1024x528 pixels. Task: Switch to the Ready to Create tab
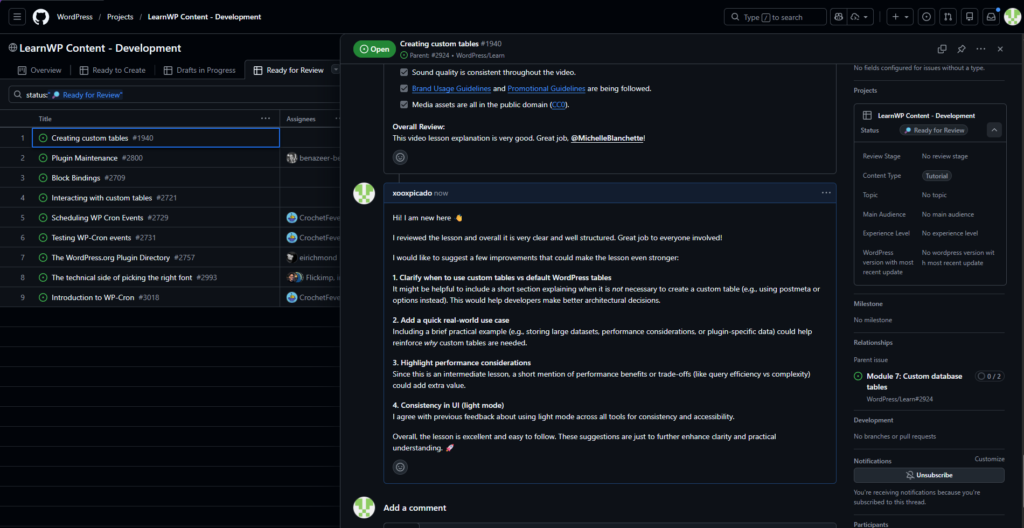click(x=112, y=70)
